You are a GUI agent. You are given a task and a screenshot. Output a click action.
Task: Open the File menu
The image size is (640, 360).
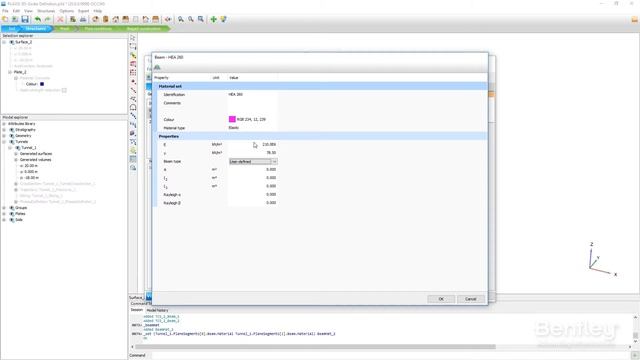(x=5, y=11)
